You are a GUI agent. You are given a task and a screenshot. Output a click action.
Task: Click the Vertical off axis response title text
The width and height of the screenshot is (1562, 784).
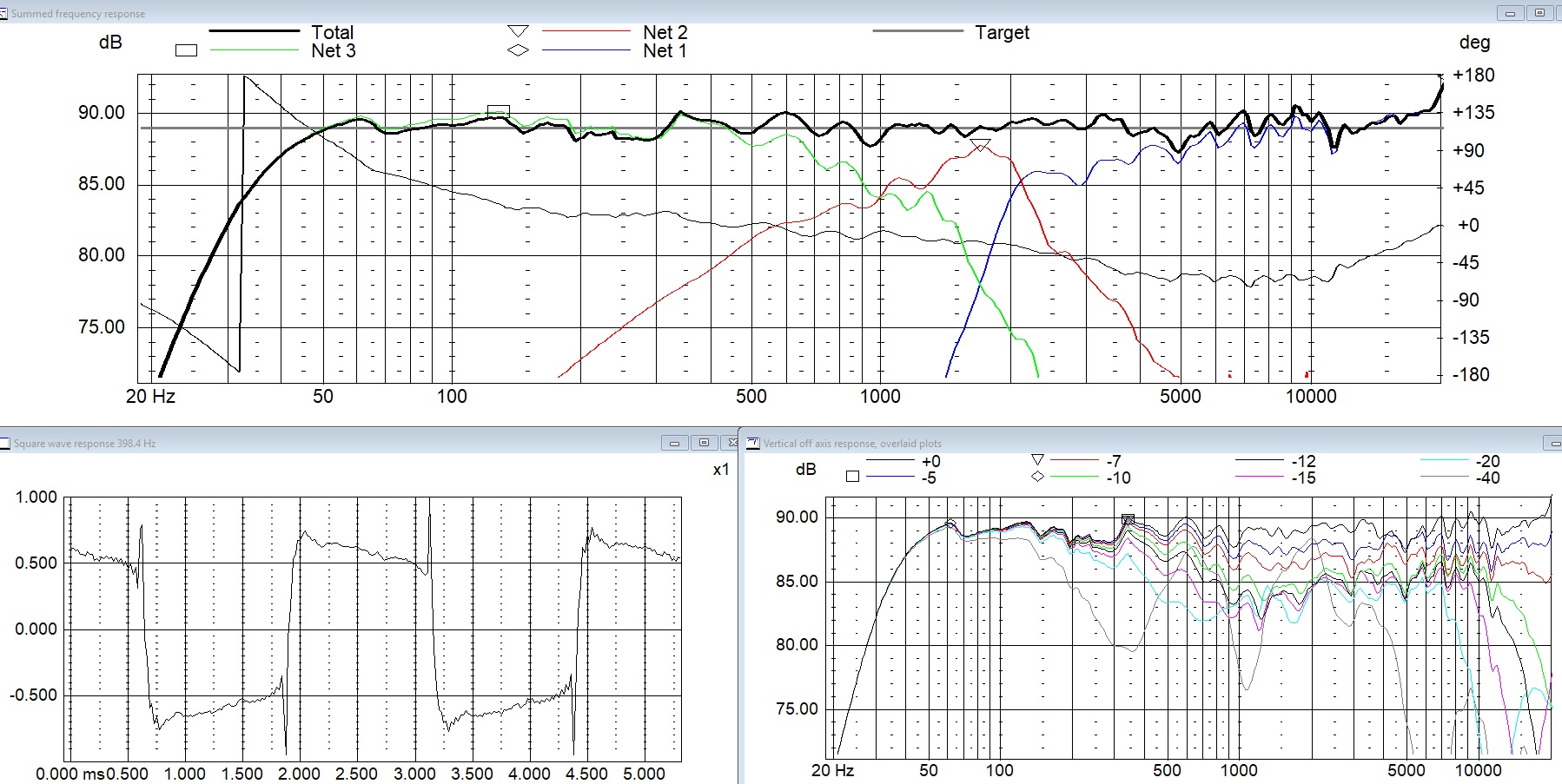tap(852, 444)
